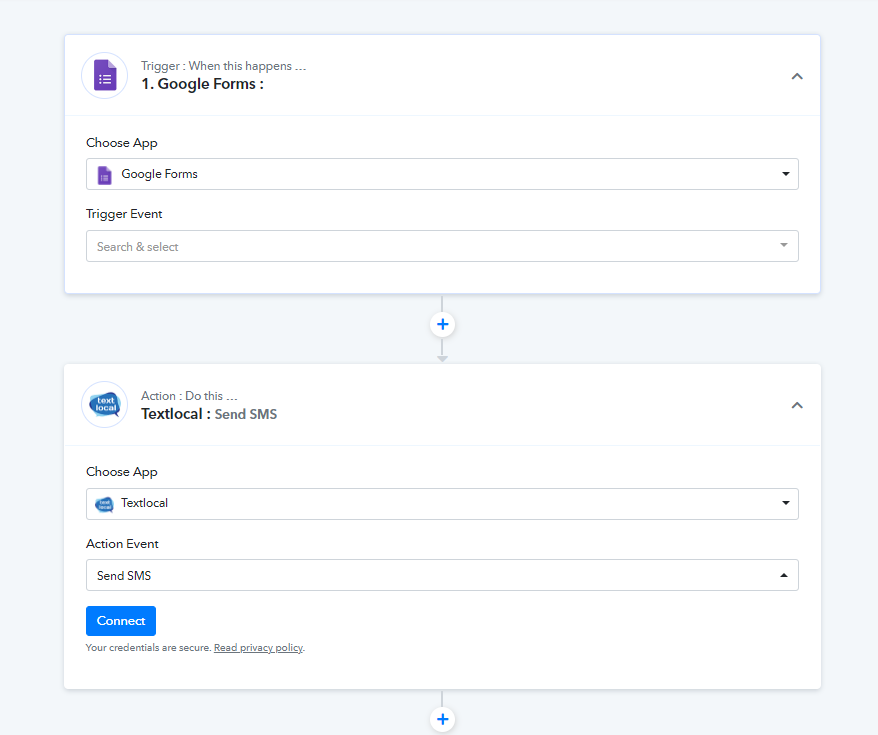The width and height of the screenshot is (878, 735).
Task: Click the 'Action Event' label
Action: click(122, 544)
